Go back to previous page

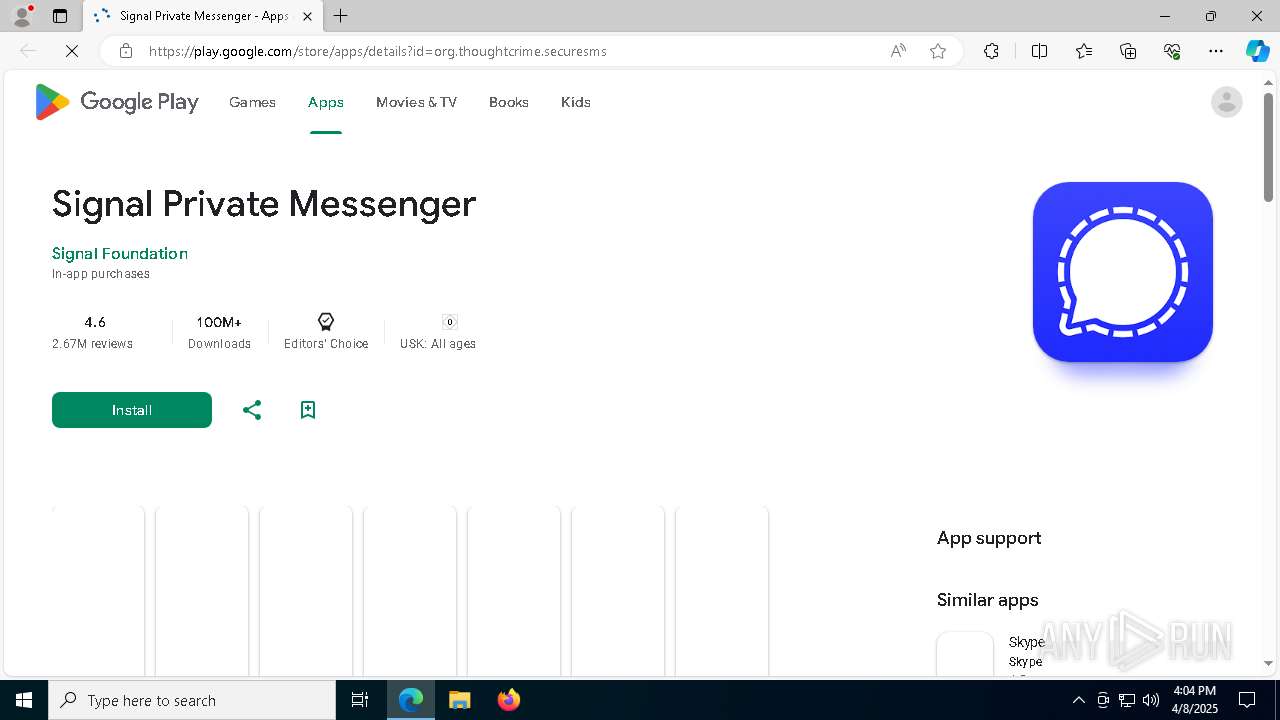point(28,51)
